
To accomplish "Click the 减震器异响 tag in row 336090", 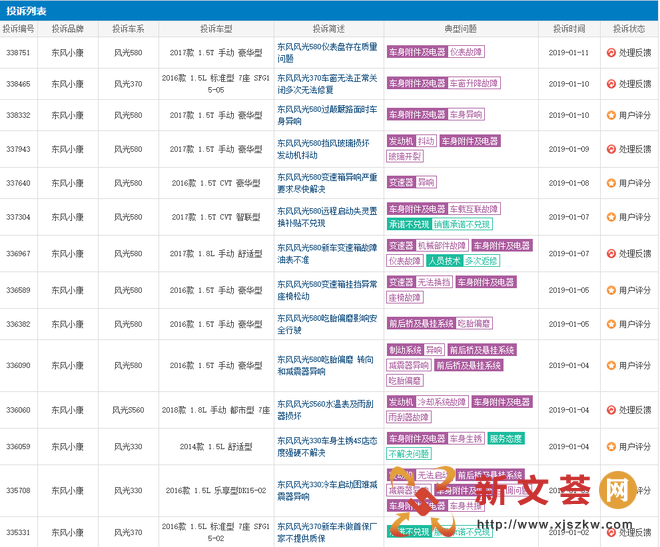I will tap(409, 365).
